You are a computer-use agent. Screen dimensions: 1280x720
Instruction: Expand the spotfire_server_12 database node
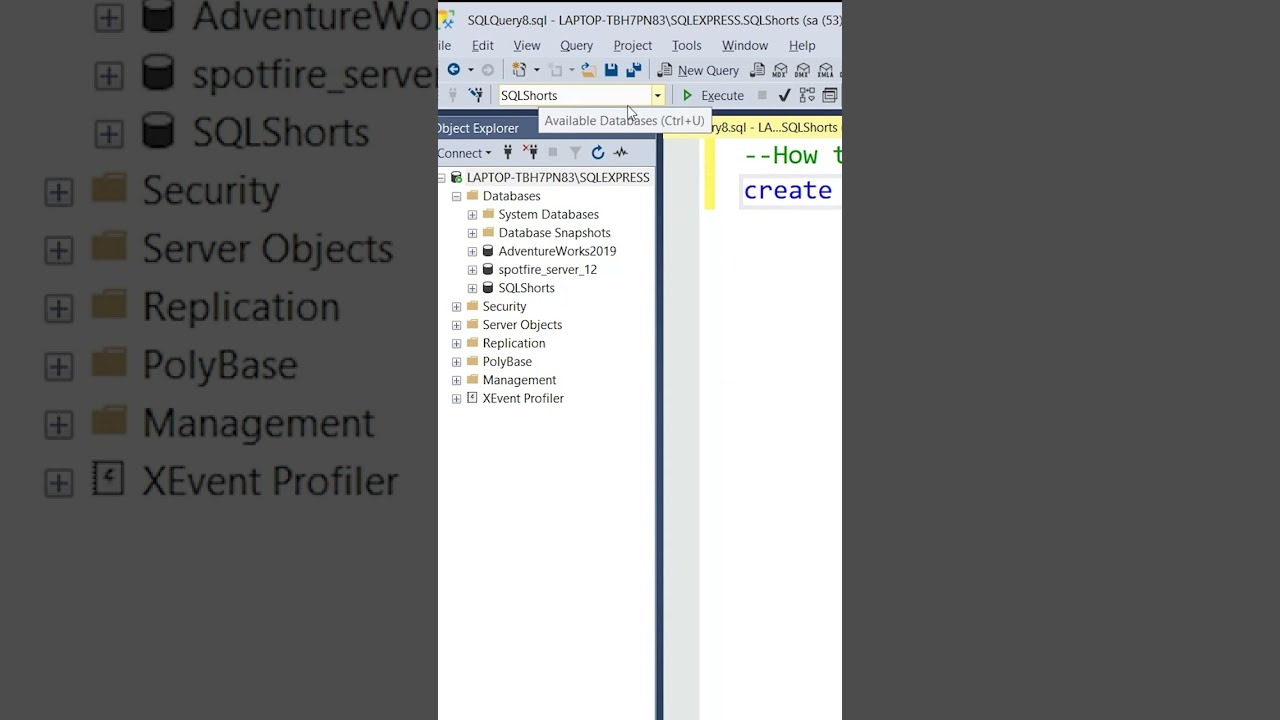(x=472, y=270)
